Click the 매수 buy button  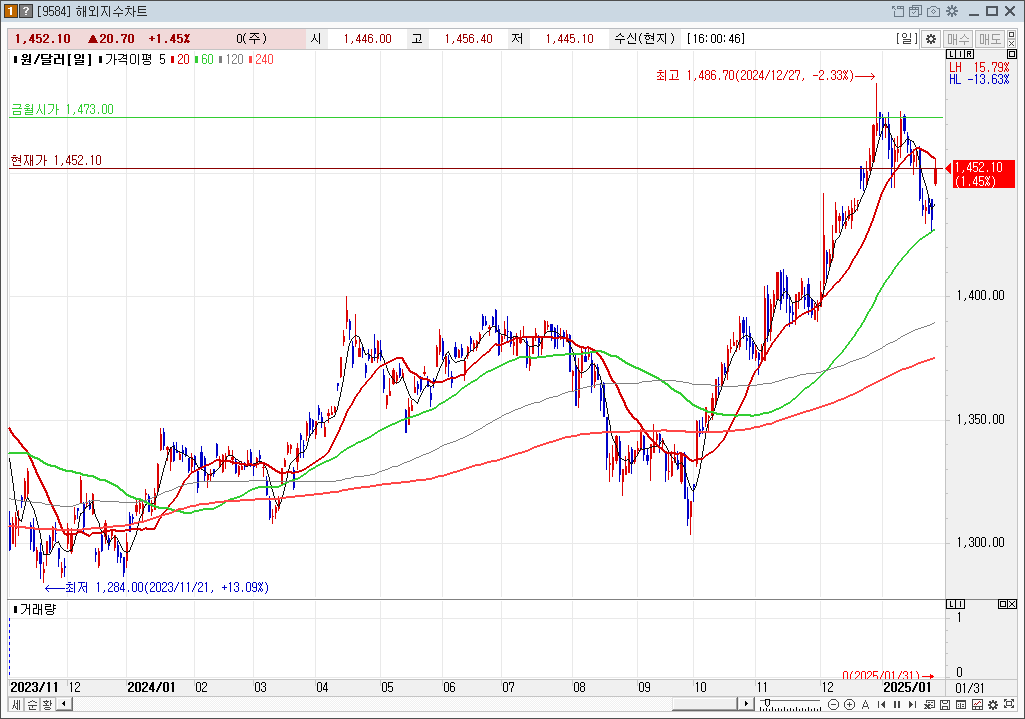958,39
